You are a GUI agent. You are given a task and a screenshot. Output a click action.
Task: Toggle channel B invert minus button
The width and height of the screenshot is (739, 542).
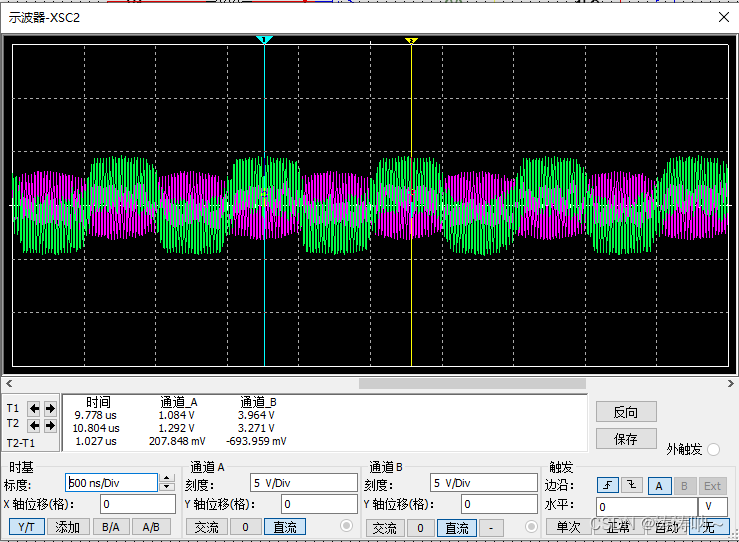[x=491, y=528]
